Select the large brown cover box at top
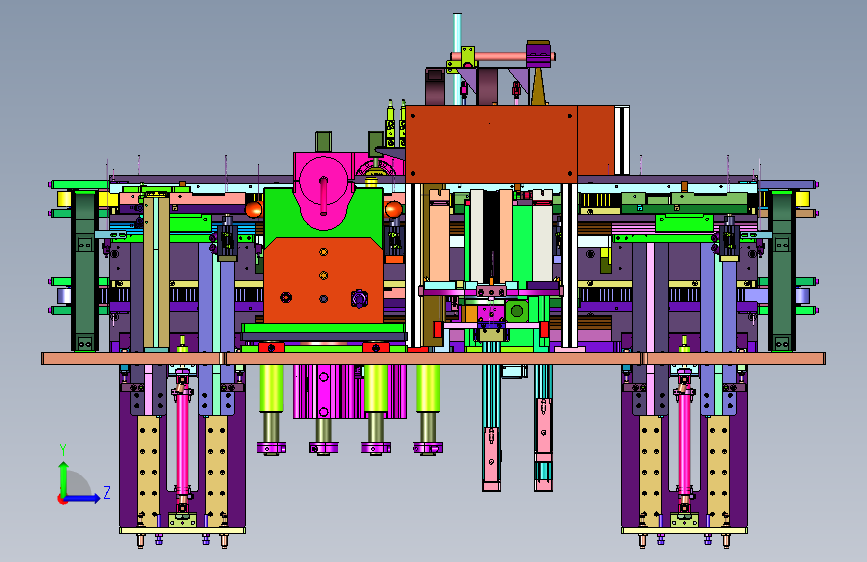This screenshot has height=562, width=867. 510,144
